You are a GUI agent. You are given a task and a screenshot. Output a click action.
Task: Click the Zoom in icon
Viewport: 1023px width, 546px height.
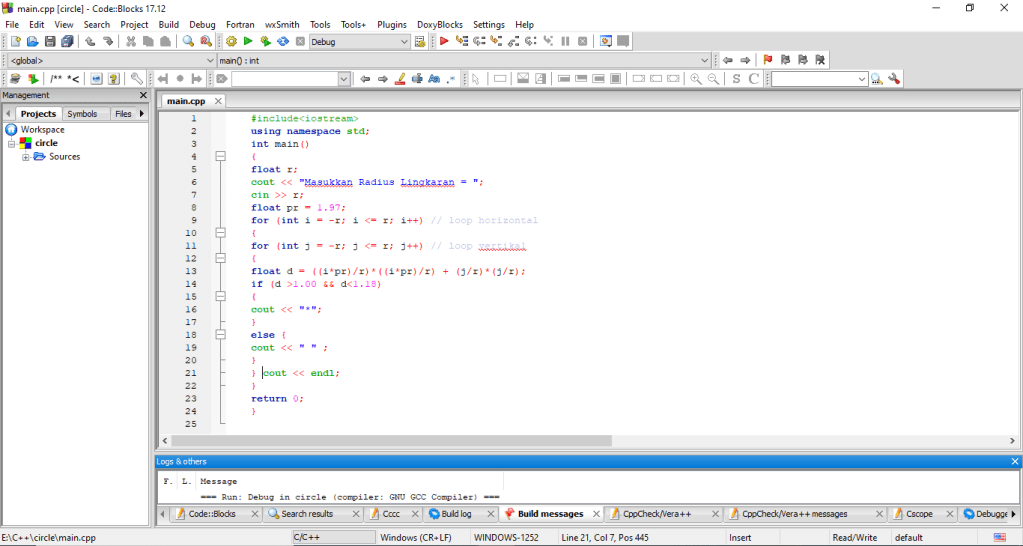click(x=696, y=79)
